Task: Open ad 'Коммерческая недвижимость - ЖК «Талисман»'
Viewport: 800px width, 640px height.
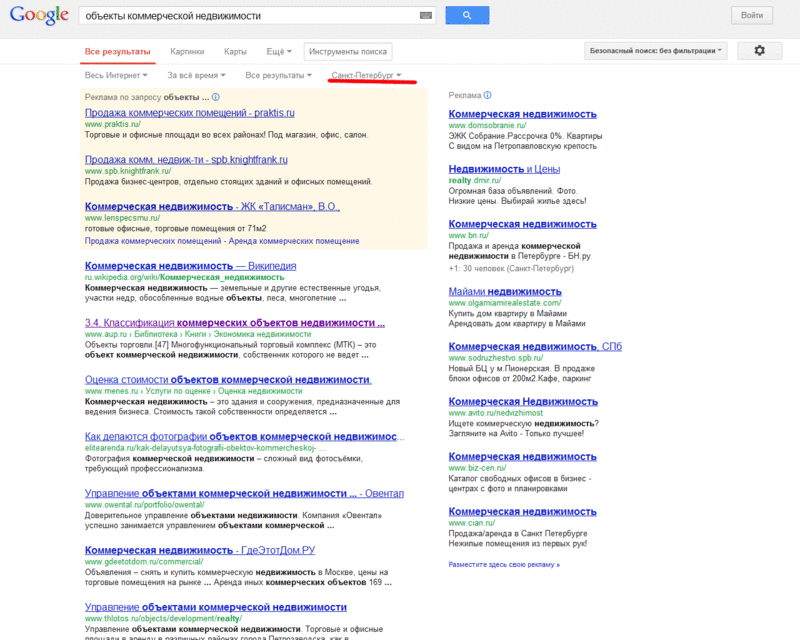Action: pyautogui.click(x=212, y=207)
